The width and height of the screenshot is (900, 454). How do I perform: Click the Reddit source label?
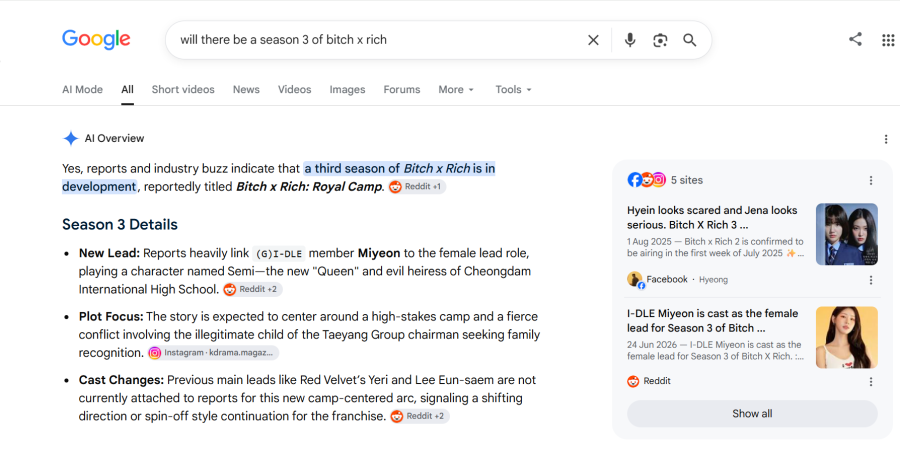click(649, 381)
